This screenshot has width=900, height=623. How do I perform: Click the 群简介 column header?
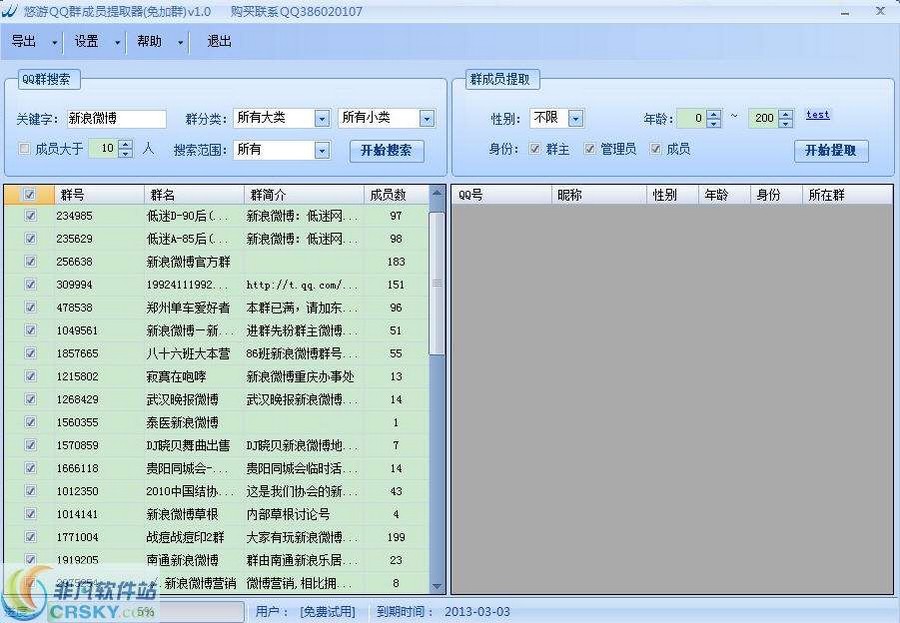click(304, 195)
